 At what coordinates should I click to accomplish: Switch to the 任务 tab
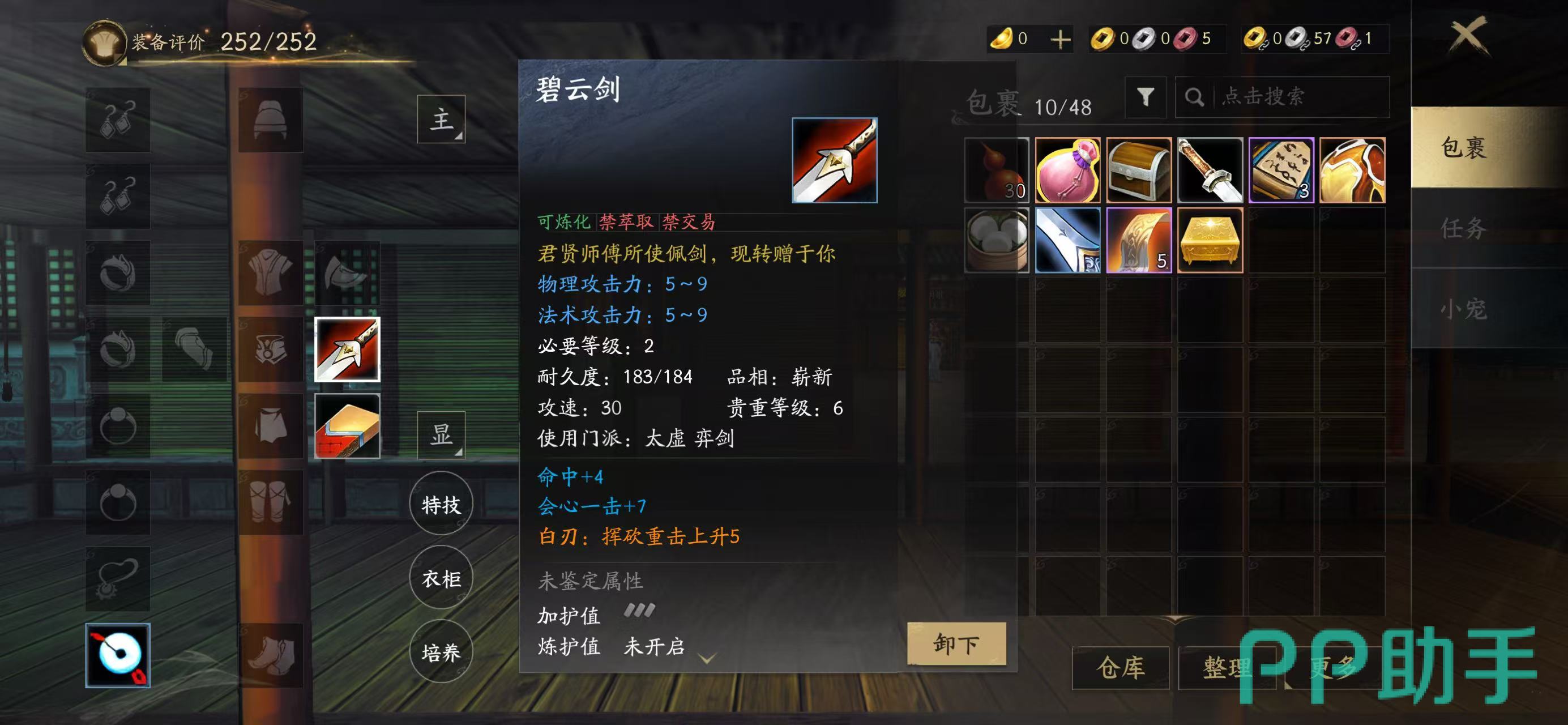(1463, 228)
